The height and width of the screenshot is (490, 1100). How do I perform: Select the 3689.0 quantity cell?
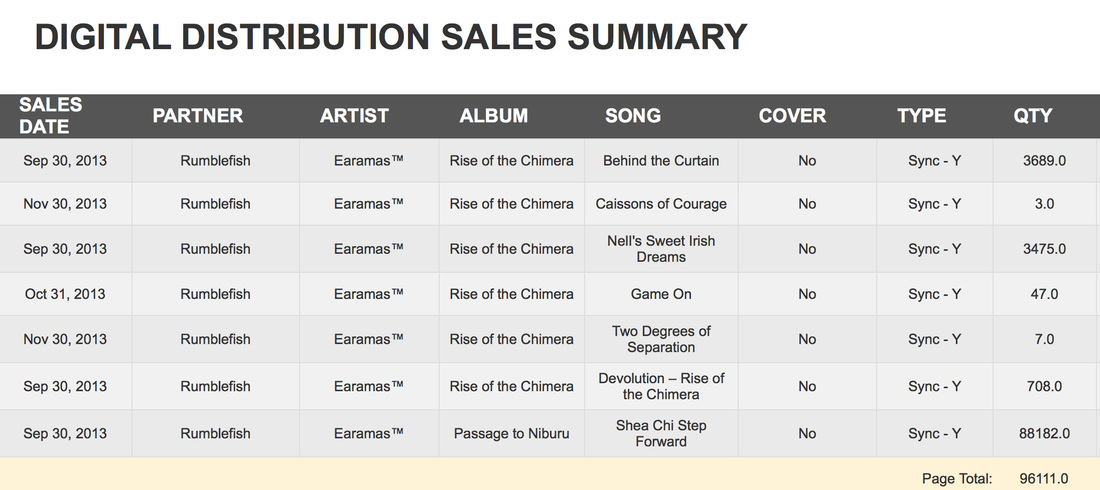(x=1045, y=161)
